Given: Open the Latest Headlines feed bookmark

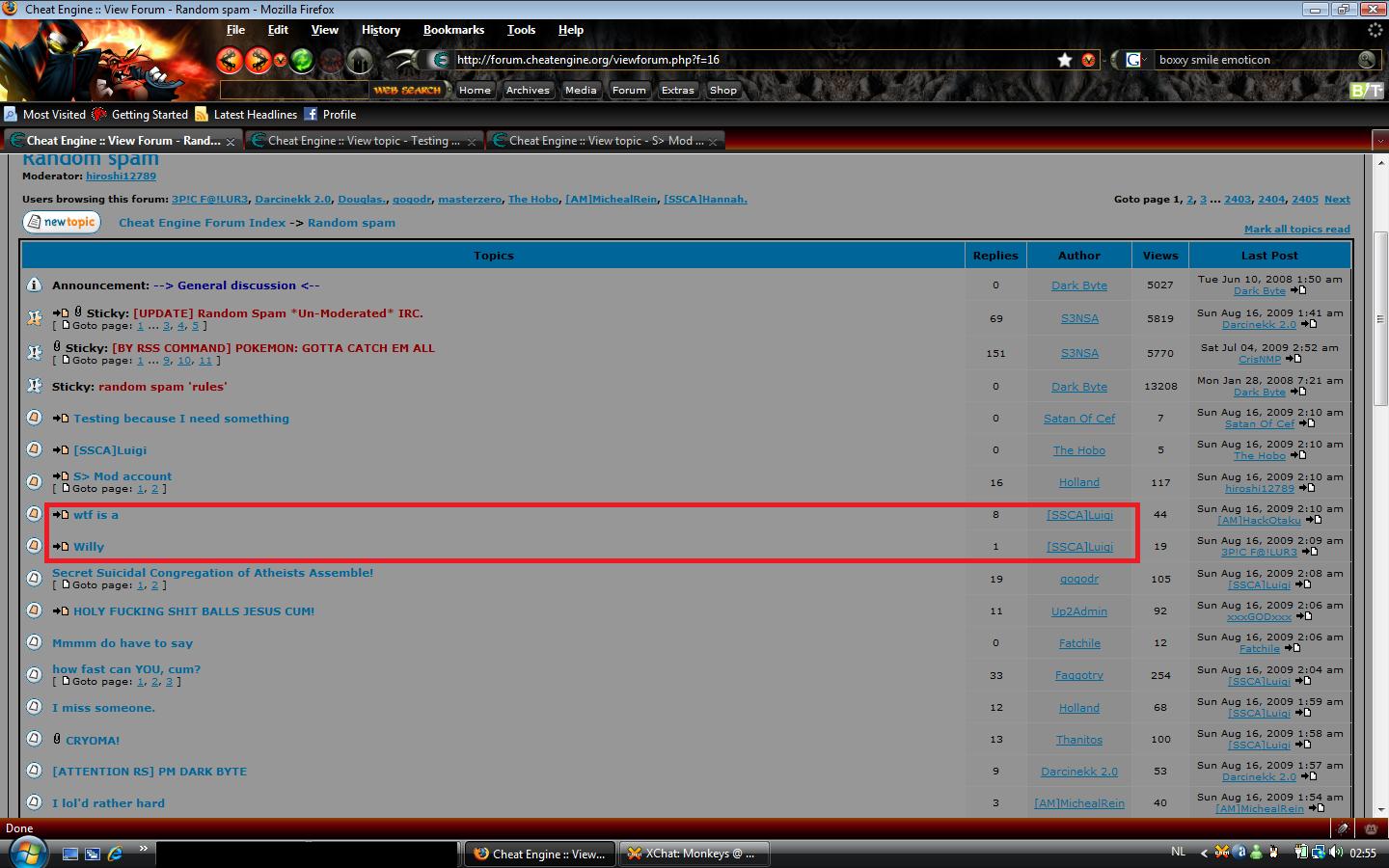Looking at the screenshot, I should (246, 114).
